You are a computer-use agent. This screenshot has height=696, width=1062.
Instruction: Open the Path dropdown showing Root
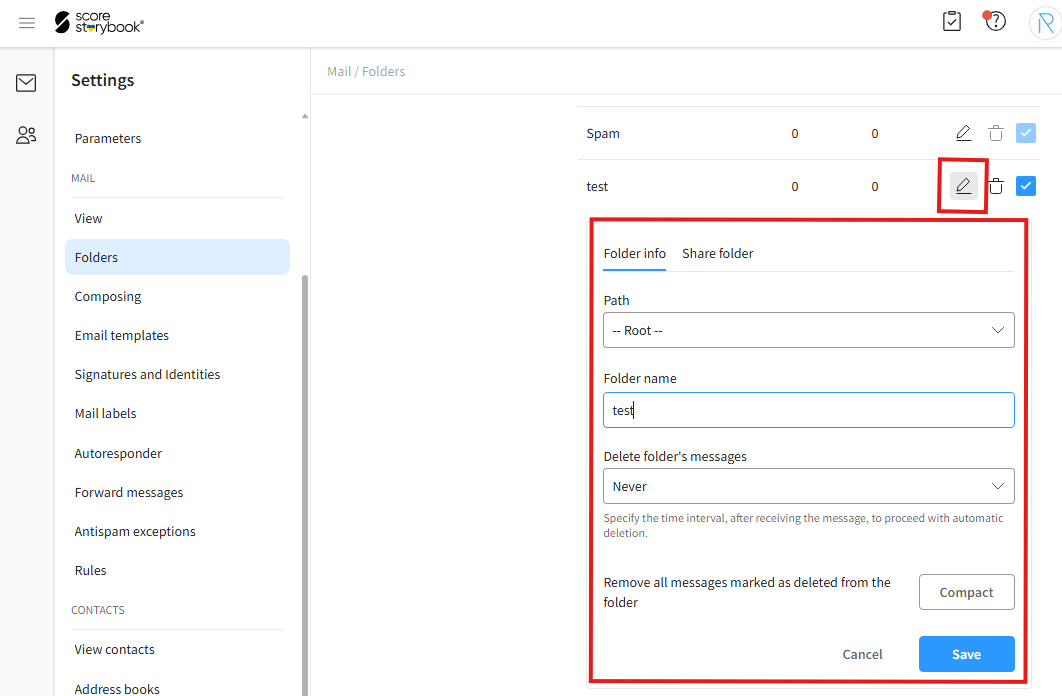click(809, 330)
